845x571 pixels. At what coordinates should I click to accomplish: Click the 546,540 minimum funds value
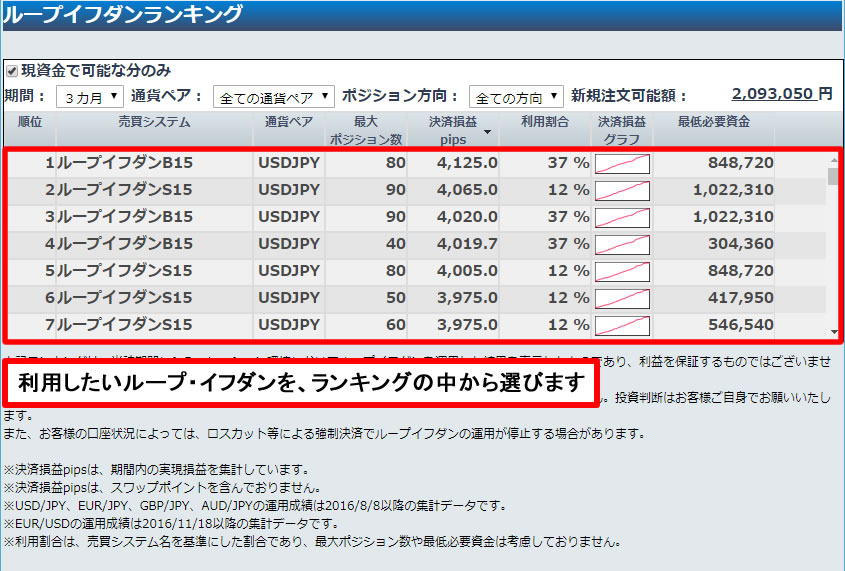[x=741, y=324]
